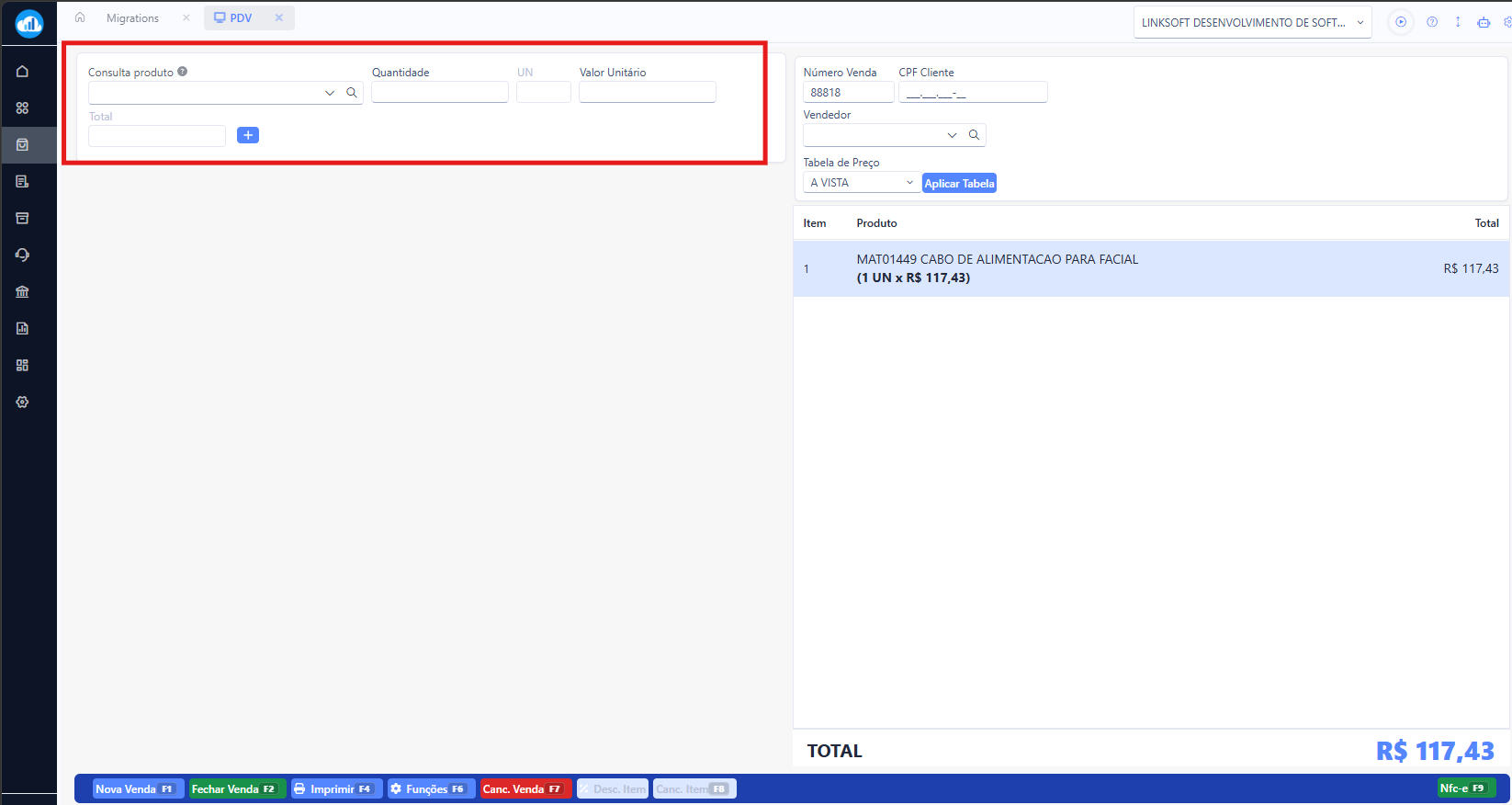Open the archive box icon in sidebar

point(23,218)
